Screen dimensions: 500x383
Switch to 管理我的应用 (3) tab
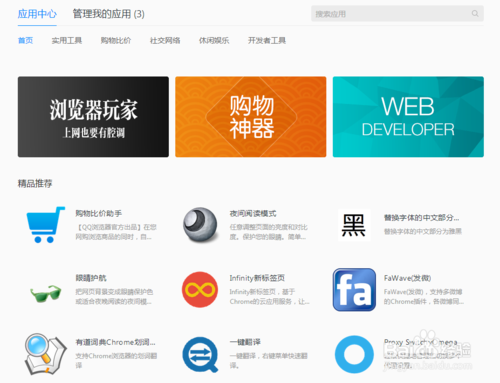[x=108, y=14]
